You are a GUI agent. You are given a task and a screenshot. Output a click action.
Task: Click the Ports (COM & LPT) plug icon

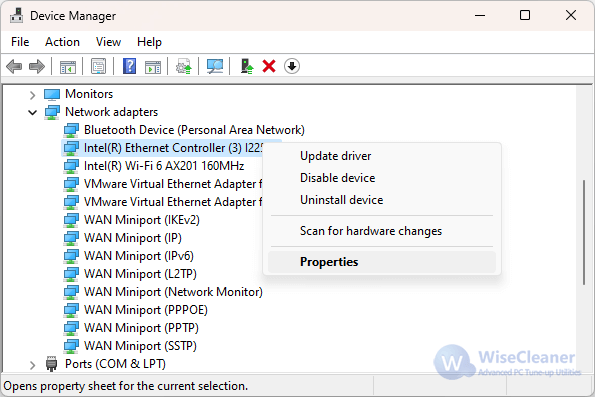point(51,364)
